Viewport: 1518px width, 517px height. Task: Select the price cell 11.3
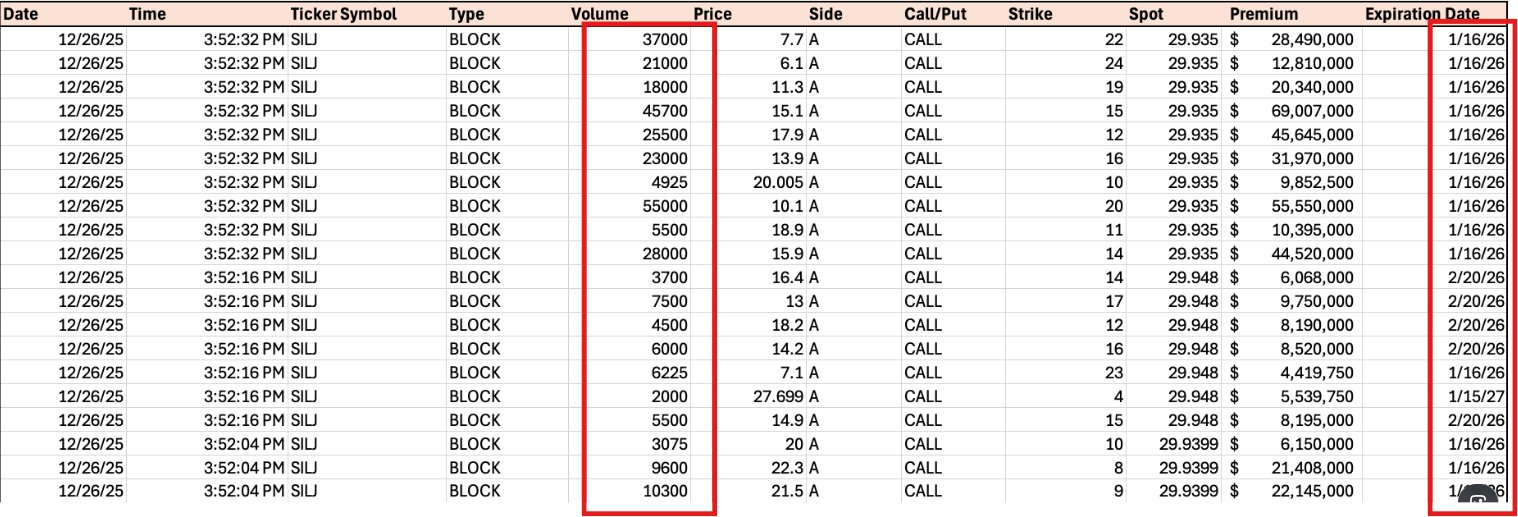point(788,87)
